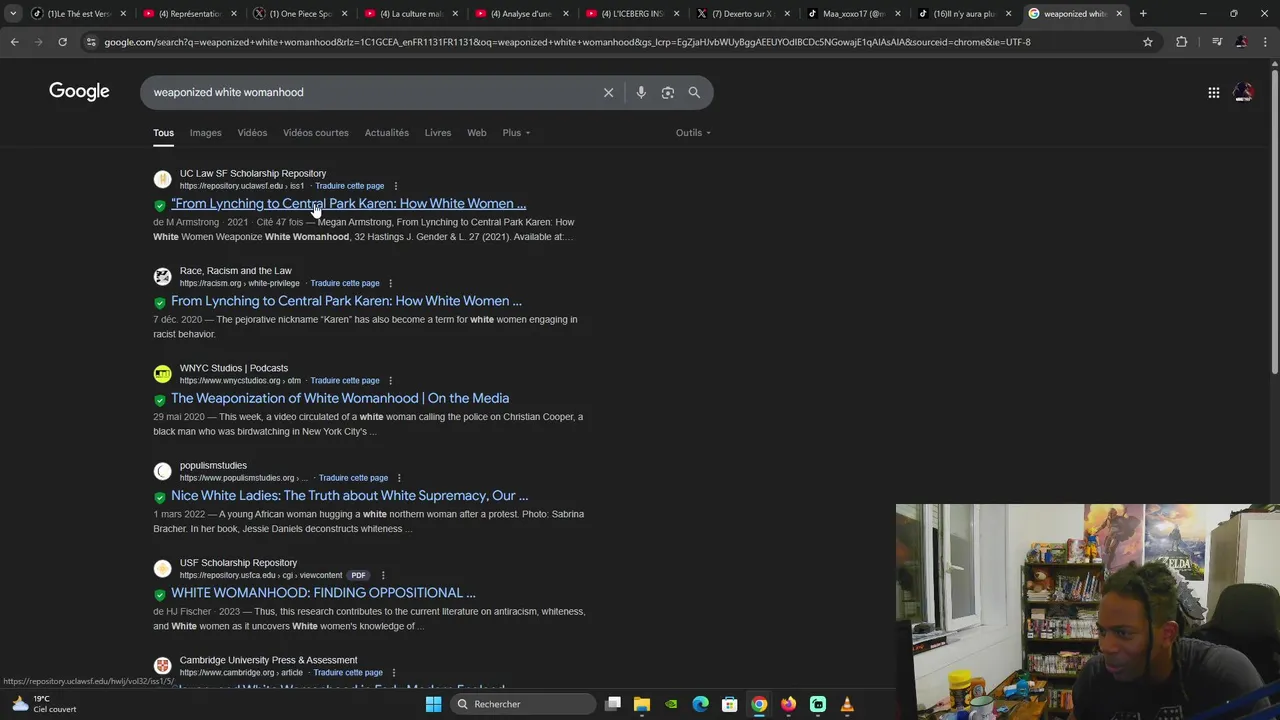
Task: Open the Google account profile picture
Action: click(x=1243, y=92)
